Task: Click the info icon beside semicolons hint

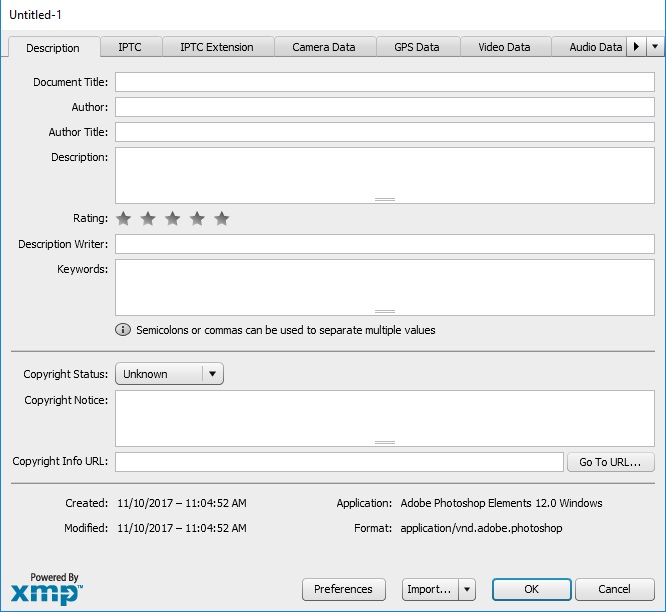Action: [124, 330]
